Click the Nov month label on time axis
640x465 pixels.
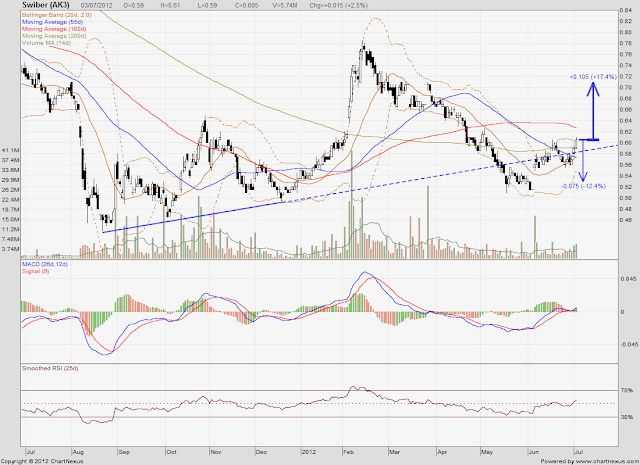point(216,452)
